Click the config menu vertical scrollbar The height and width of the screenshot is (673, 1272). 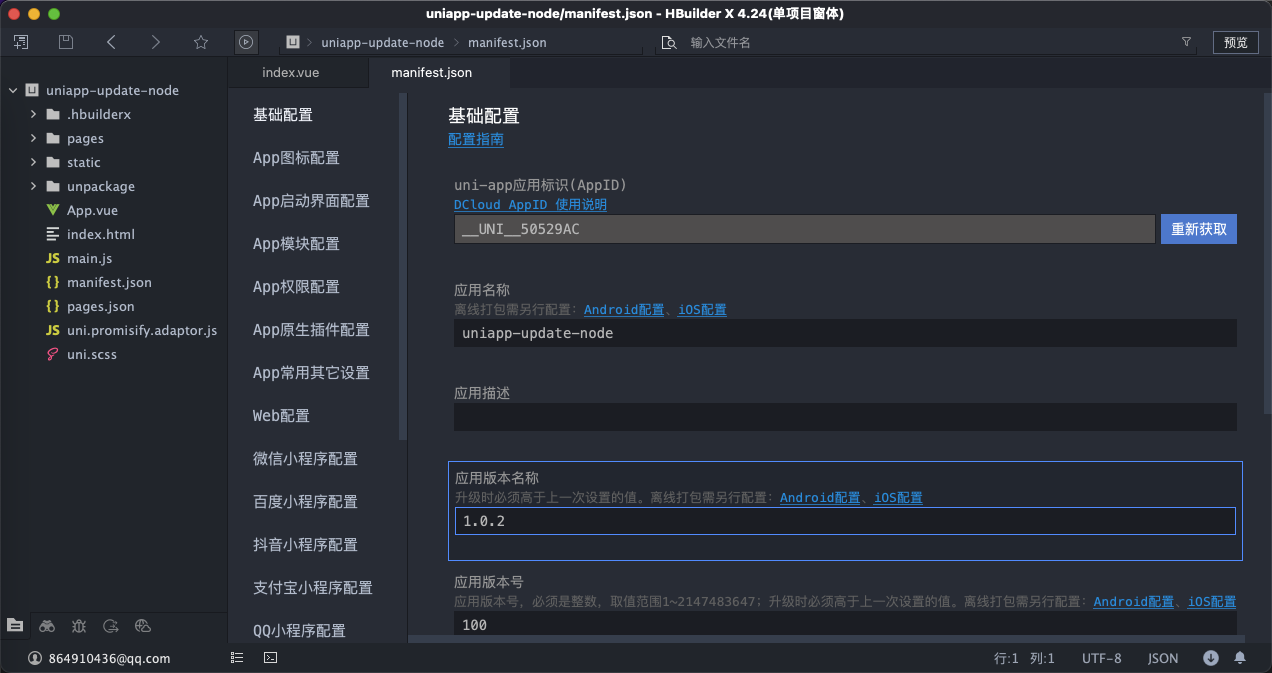click(x=403, y=267)
